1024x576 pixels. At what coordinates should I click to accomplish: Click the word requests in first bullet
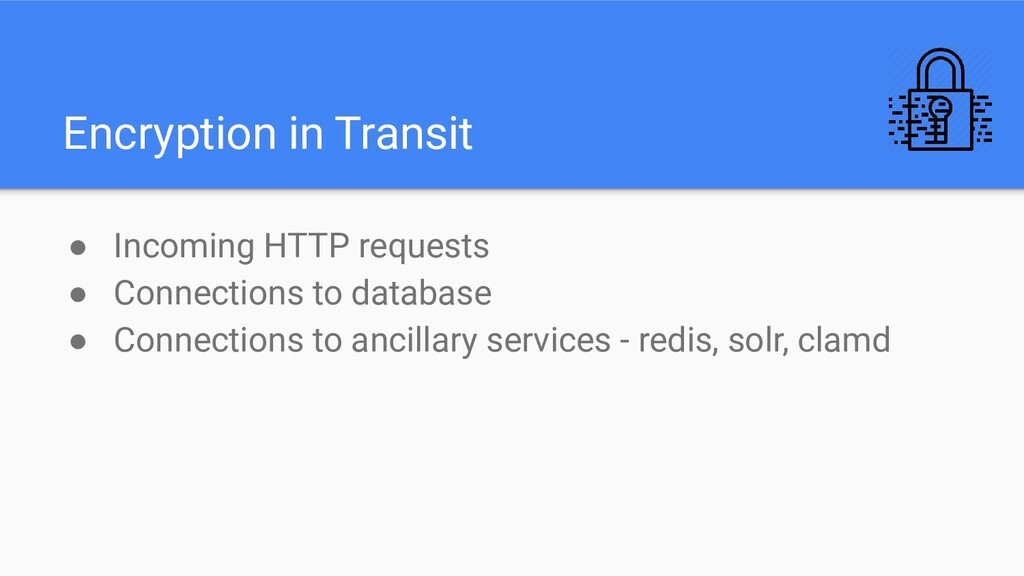tap(424, 248)
